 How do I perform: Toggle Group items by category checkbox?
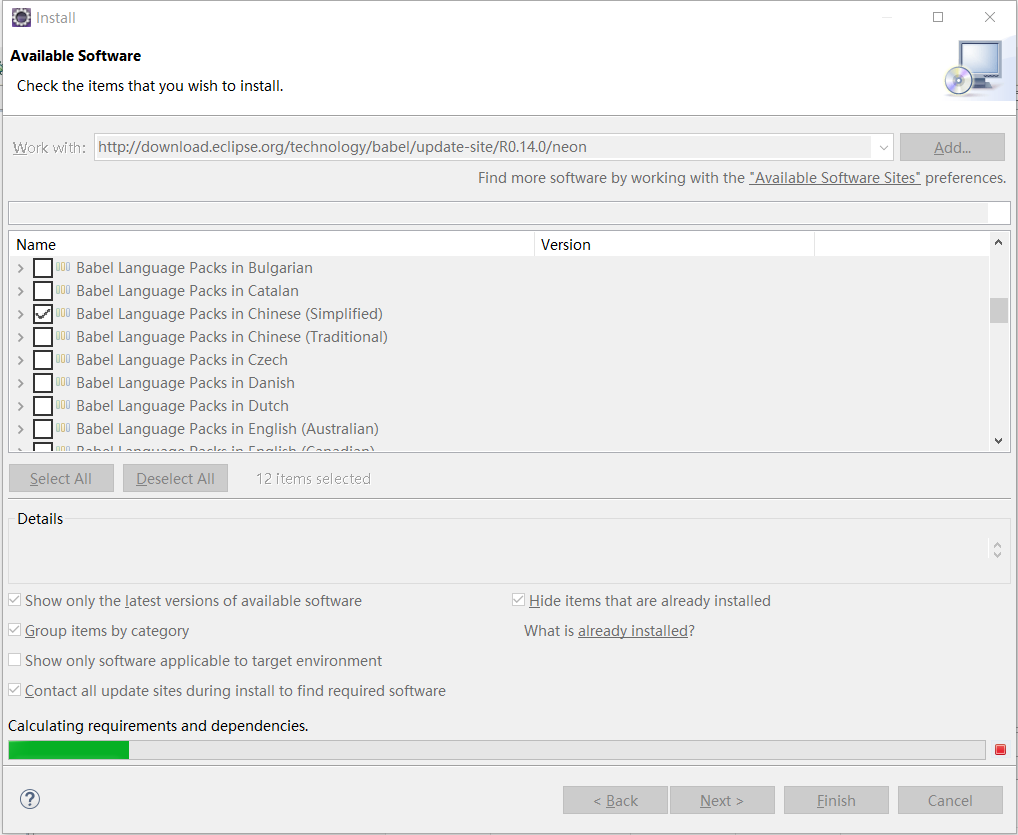15,630
